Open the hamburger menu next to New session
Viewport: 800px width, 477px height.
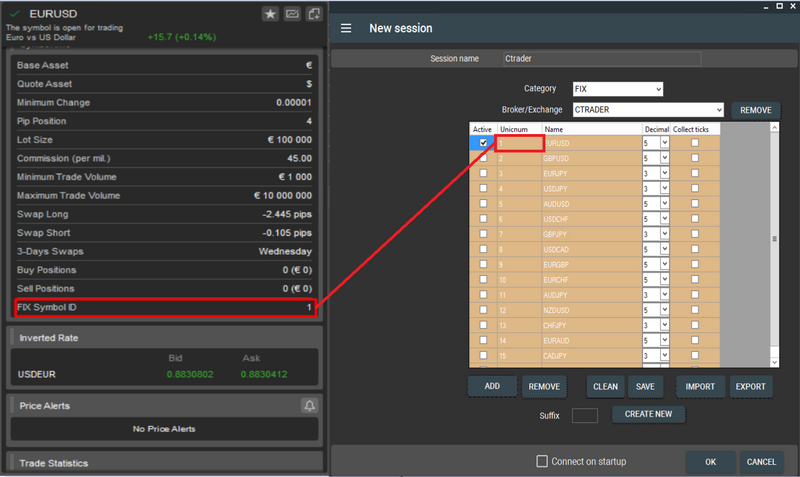click(346, 28)
